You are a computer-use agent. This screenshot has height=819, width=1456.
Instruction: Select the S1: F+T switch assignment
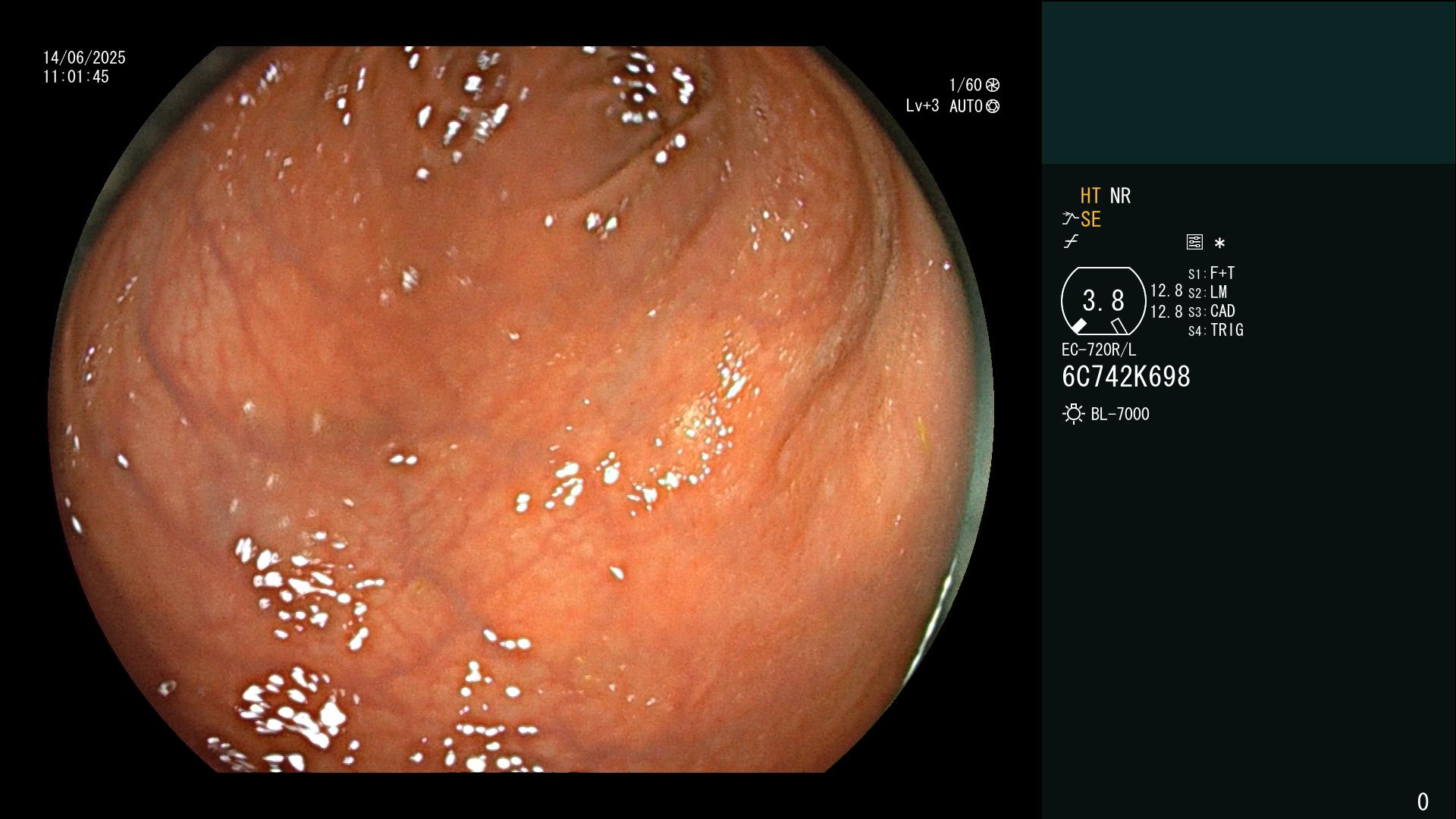point(1211,273)
